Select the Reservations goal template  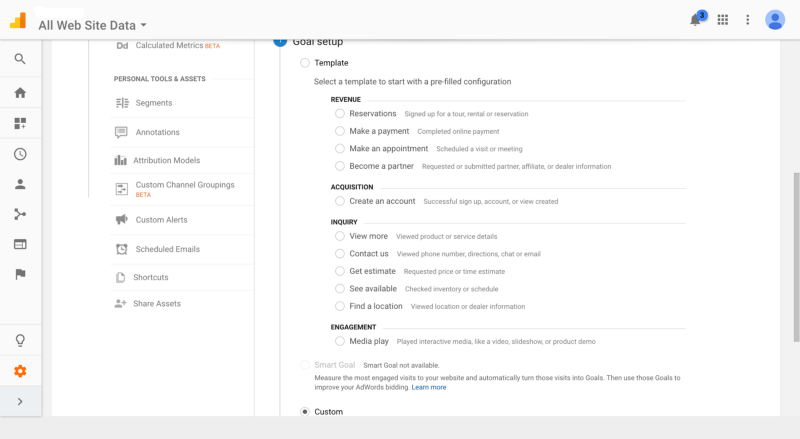(340, 114)
